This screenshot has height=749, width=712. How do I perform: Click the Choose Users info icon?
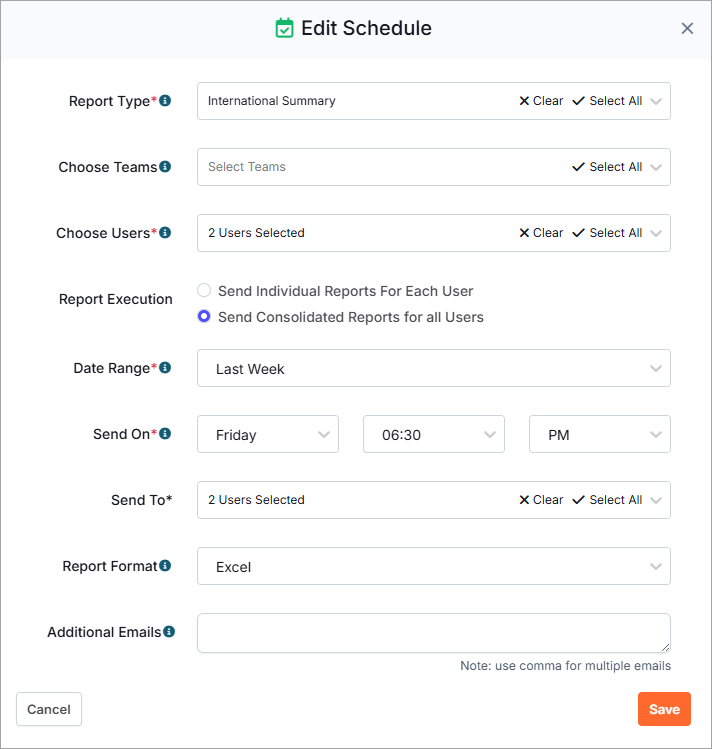[x=165, y=233]
